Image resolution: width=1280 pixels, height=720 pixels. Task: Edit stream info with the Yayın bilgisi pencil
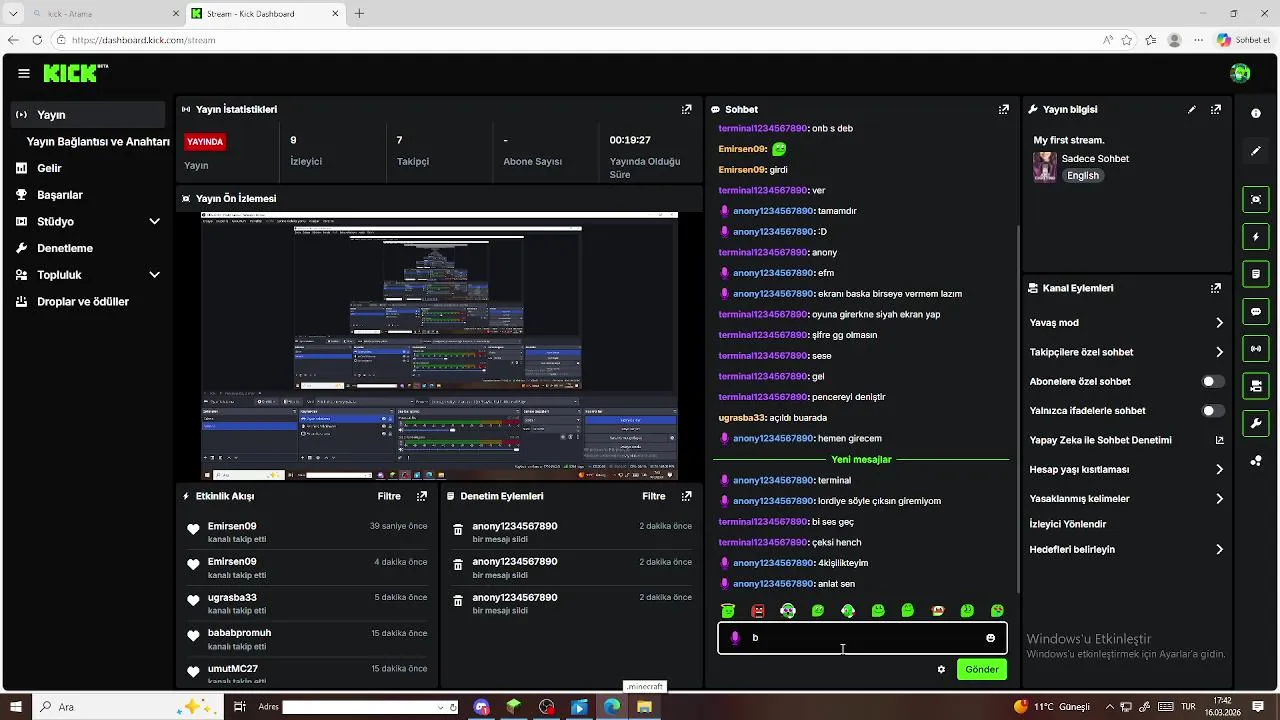click(1191, 109)
